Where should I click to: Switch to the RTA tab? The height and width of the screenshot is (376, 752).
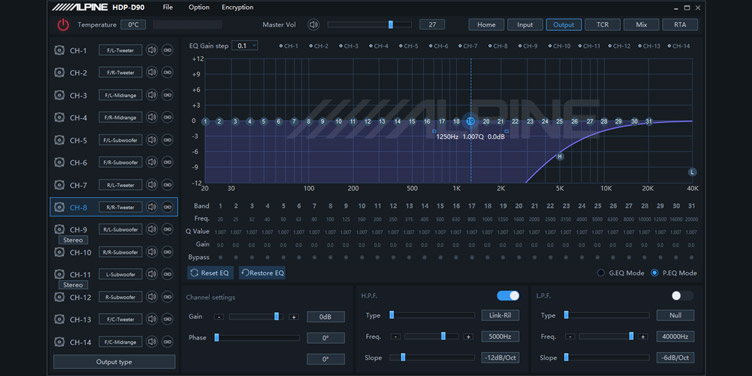680,24
